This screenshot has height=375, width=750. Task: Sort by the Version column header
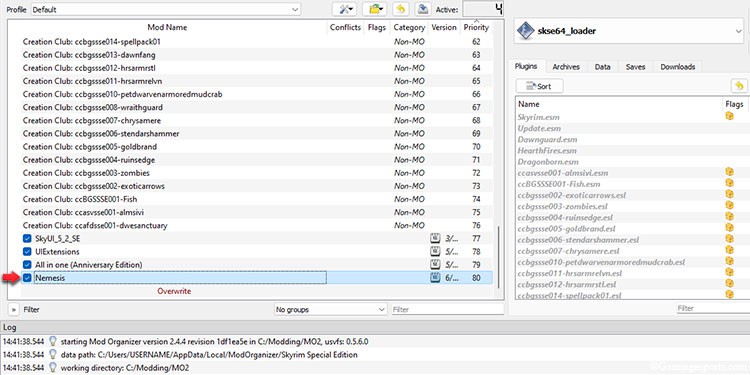click(x=444, y=27)
